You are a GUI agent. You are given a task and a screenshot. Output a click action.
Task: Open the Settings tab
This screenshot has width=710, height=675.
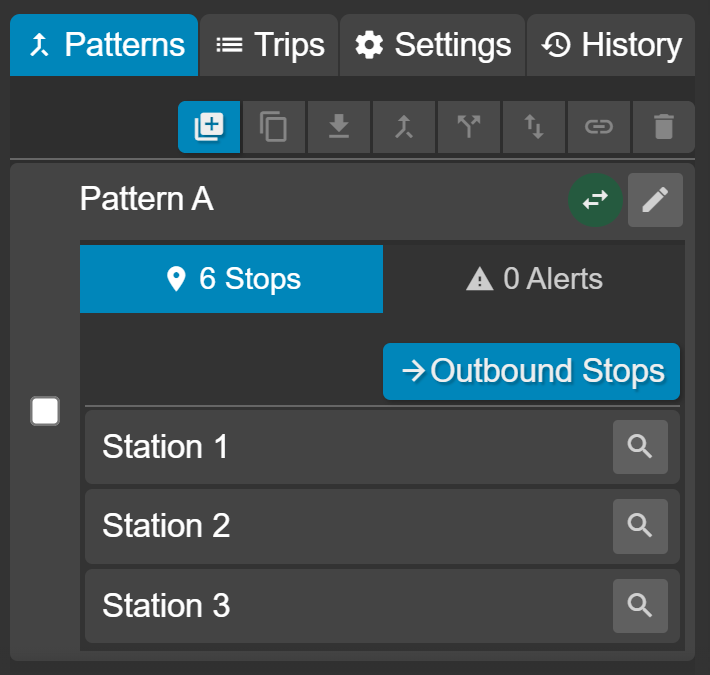[432, 45]
